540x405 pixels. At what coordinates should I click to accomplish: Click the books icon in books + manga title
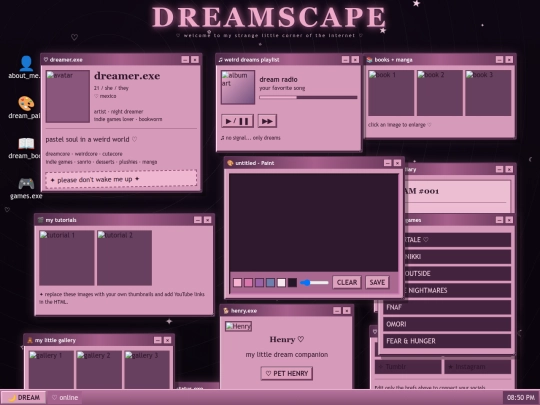pos(370,60)
